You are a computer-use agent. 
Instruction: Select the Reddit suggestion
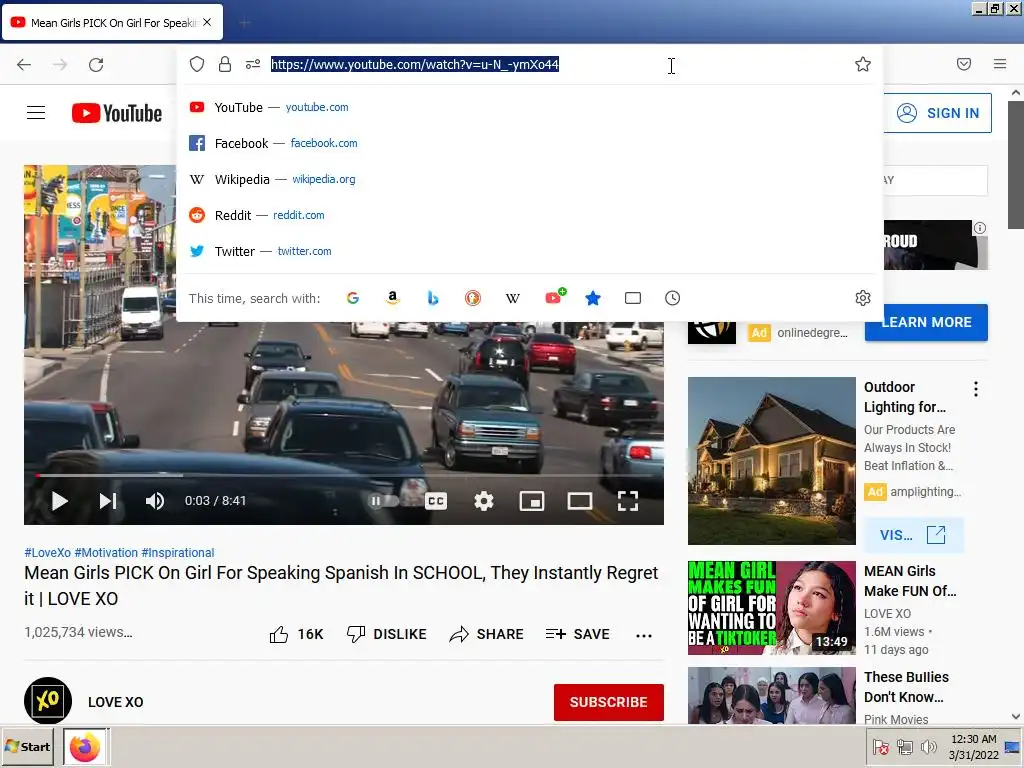point(529,215)
